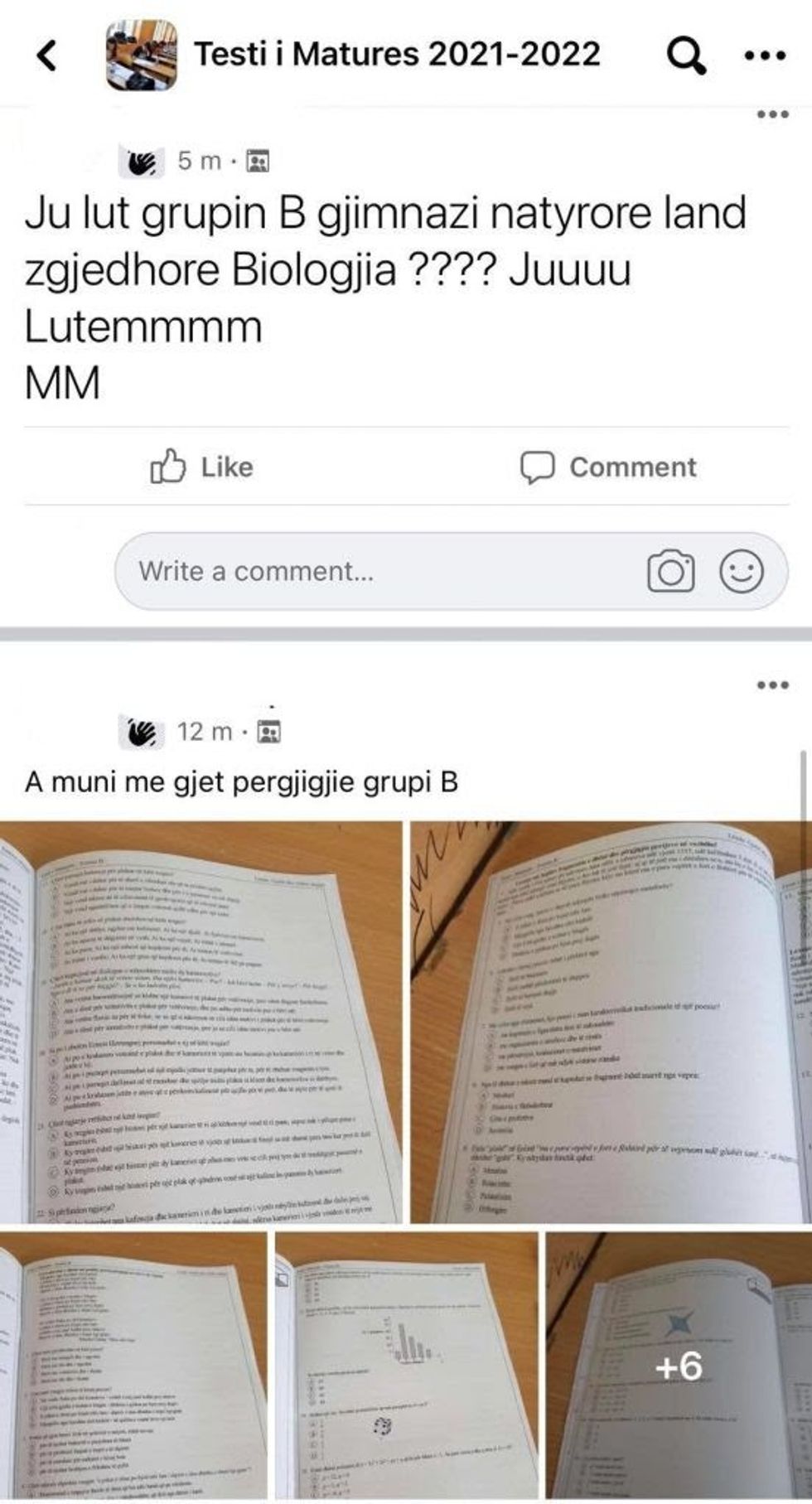Image resolution: width=812 pixels, height=1504 pixels.
Task: Open the header three-dots options menu
Action: (765, 56)
